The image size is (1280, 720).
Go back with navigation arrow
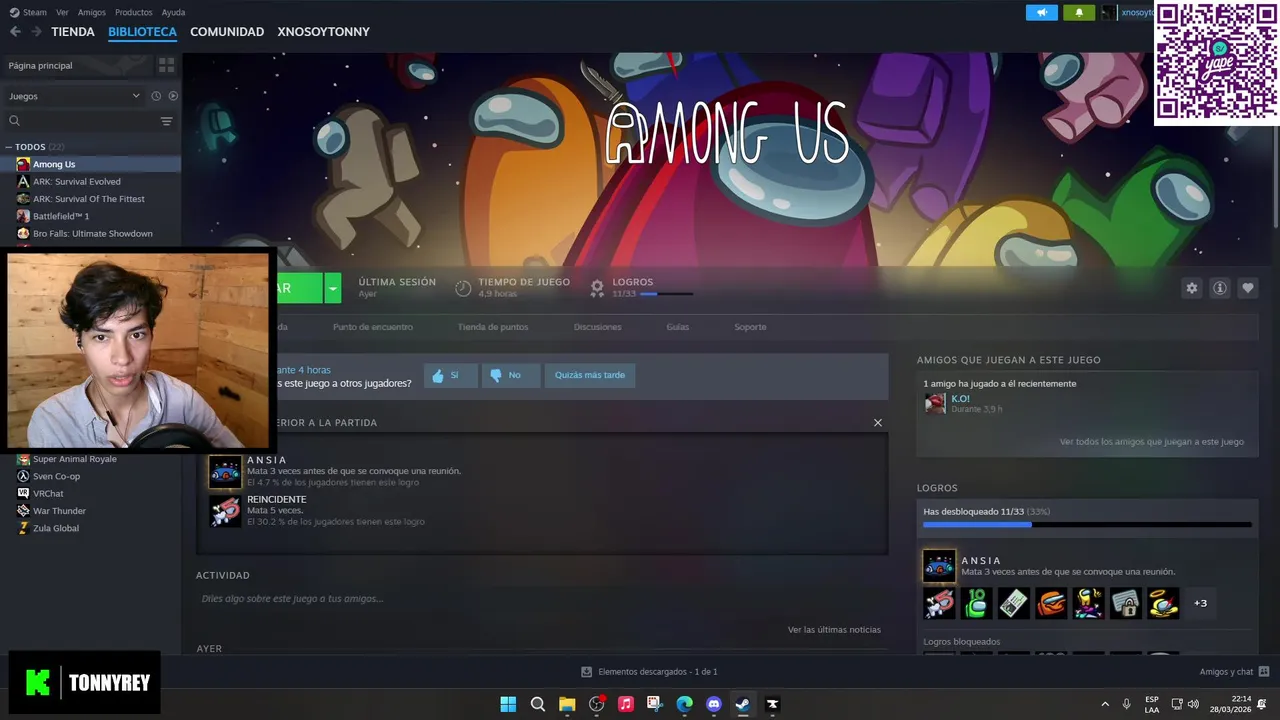coord(15,32)
